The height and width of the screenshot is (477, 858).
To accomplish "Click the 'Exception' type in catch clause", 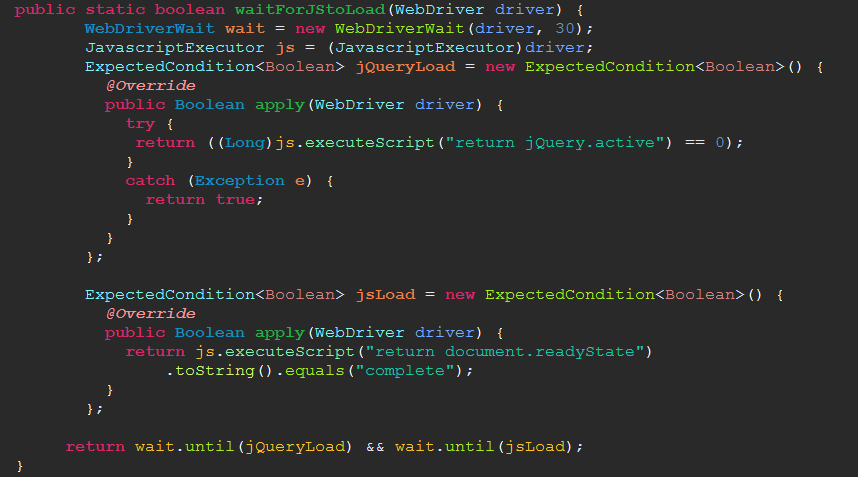I will click(x=240, y=181).
